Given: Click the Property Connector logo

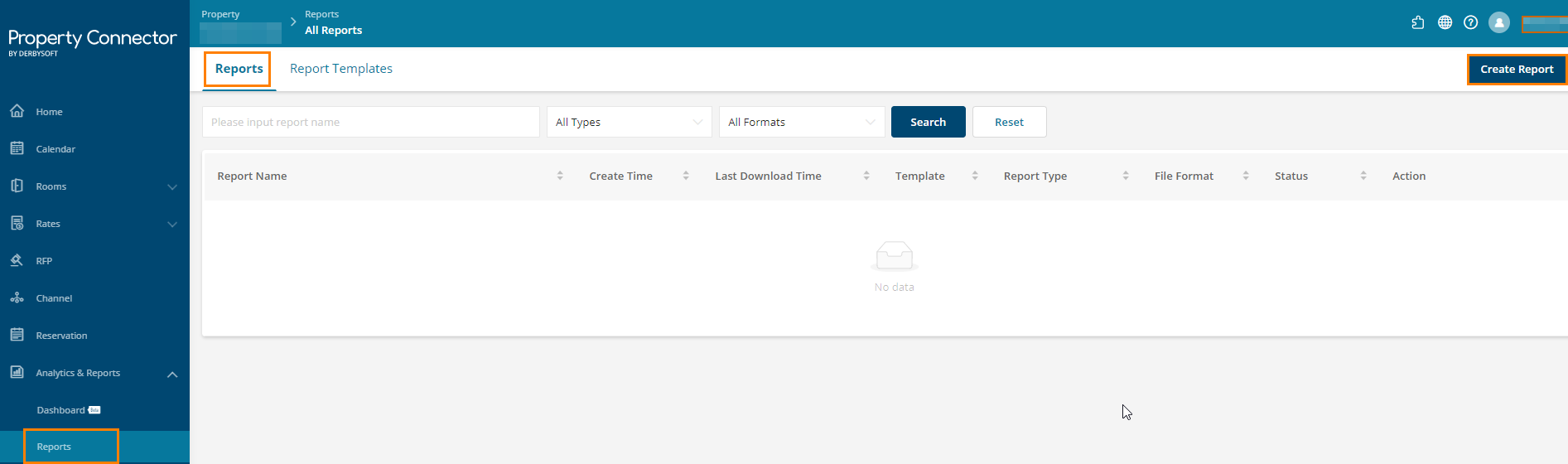Looking at the screenshot, I should click(93, 41).
